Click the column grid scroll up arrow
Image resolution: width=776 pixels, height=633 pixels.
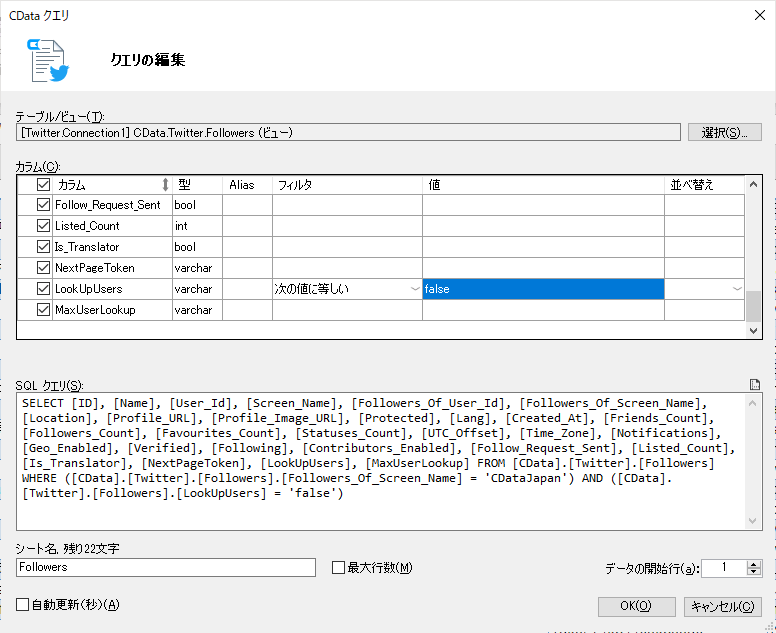pos(753,184)
